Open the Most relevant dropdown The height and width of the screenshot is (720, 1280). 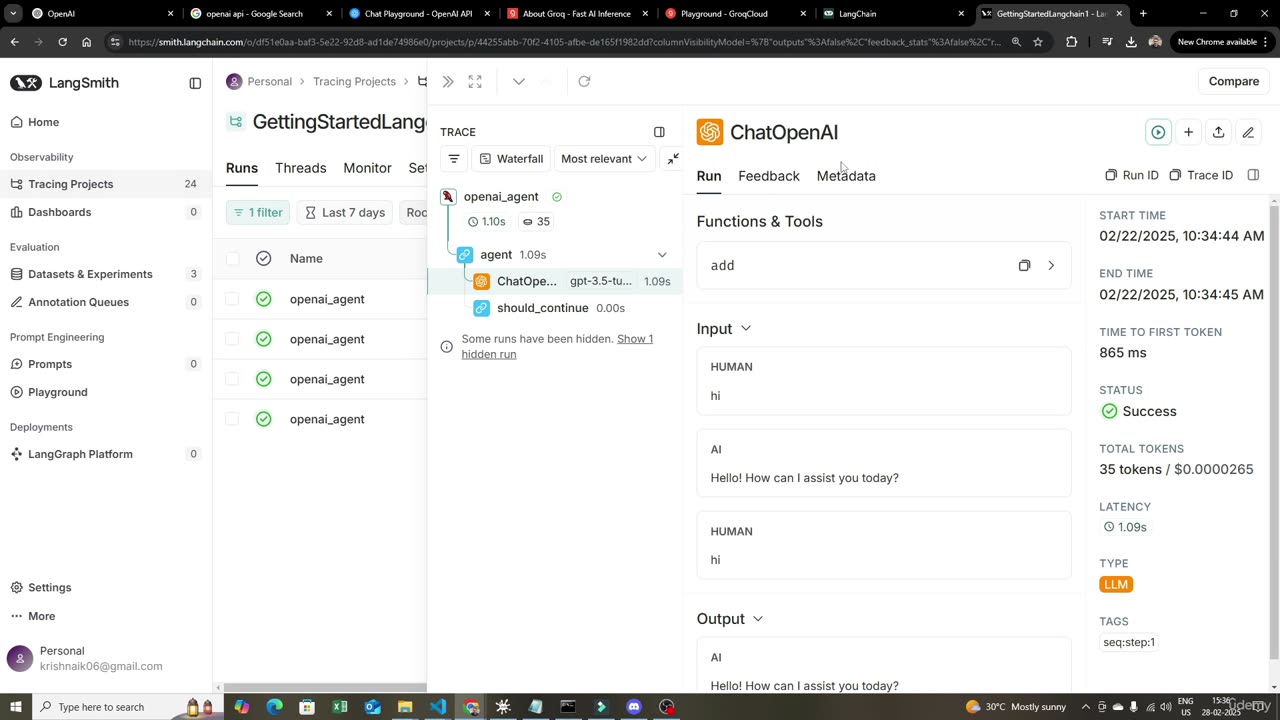[x=604, y=159]
